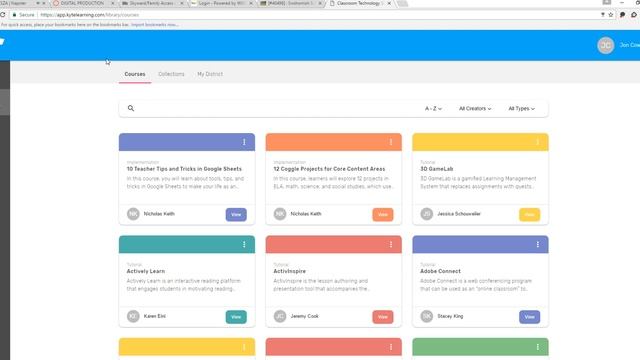Switch to the Login - Powered by browser tab

[x=222, y=3]
